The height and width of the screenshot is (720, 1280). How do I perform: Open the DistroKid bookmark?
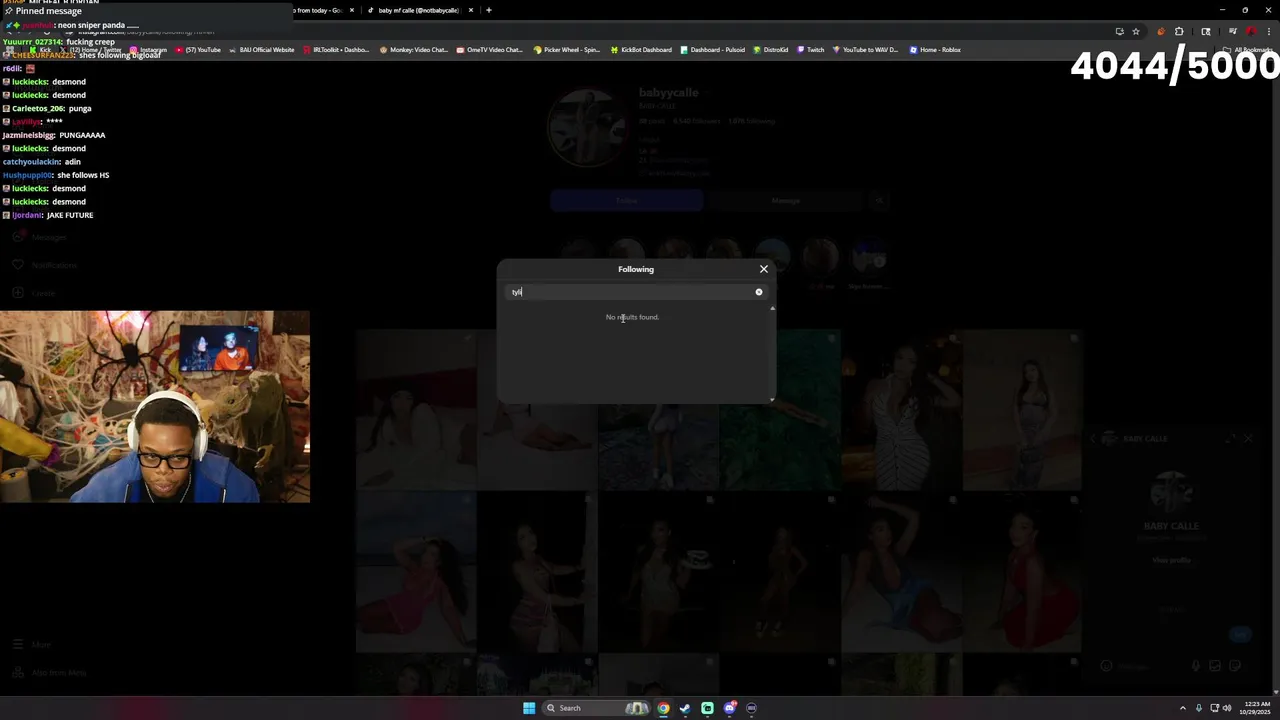pos(771,50)
